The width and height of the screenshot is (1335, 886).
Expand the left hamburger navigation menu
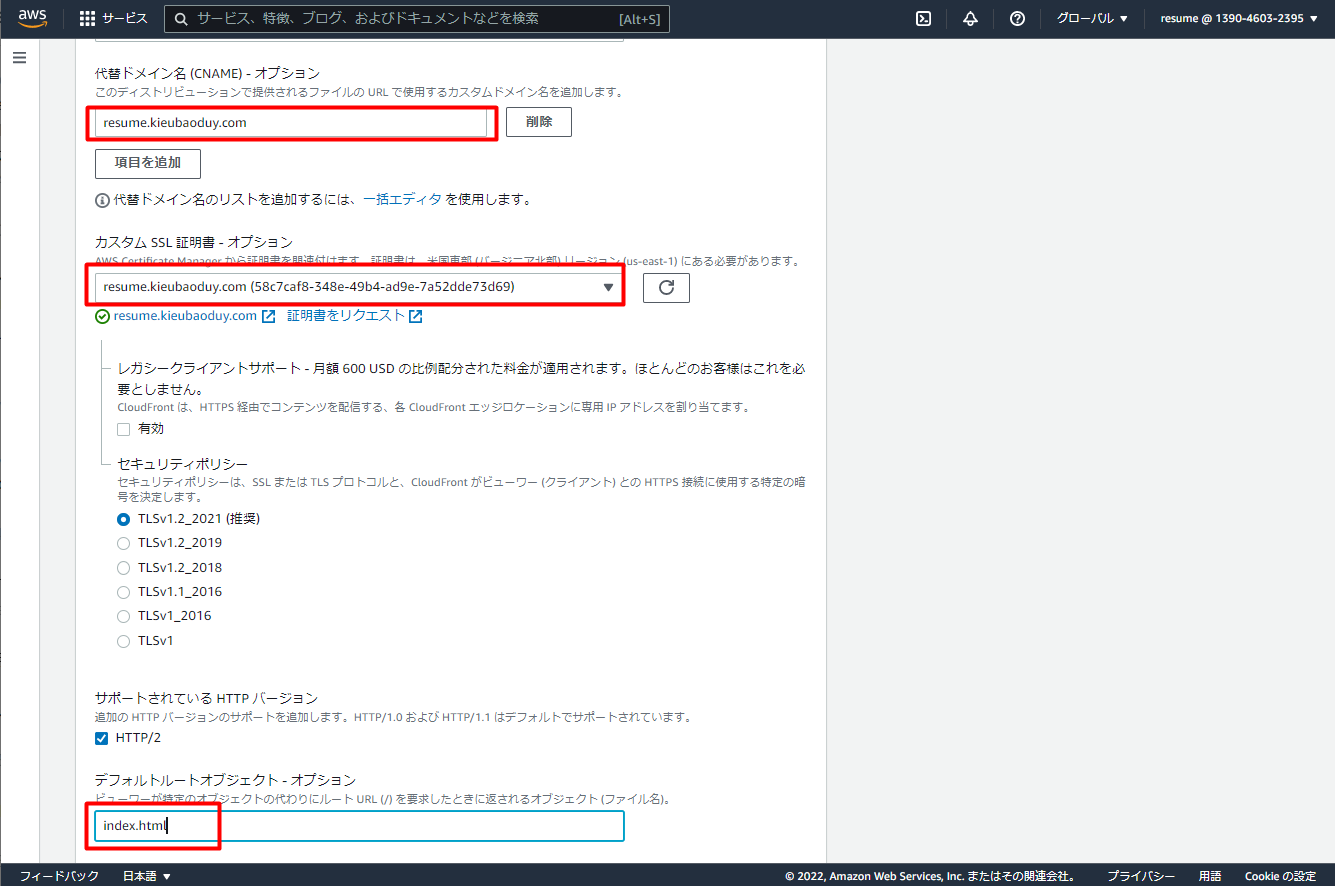click(19, 58)
